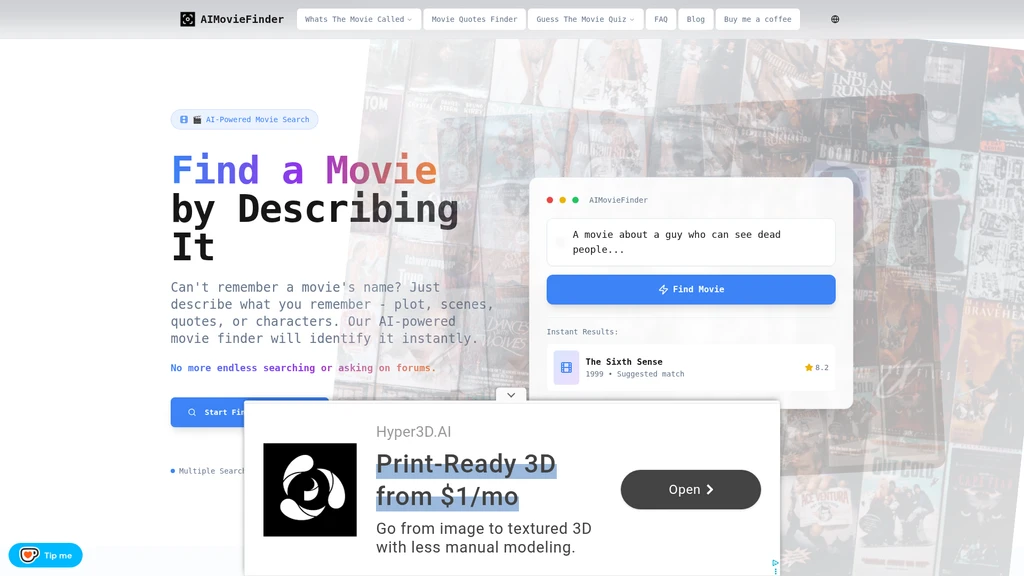Click the movie description input box

[x=691, y=242]
